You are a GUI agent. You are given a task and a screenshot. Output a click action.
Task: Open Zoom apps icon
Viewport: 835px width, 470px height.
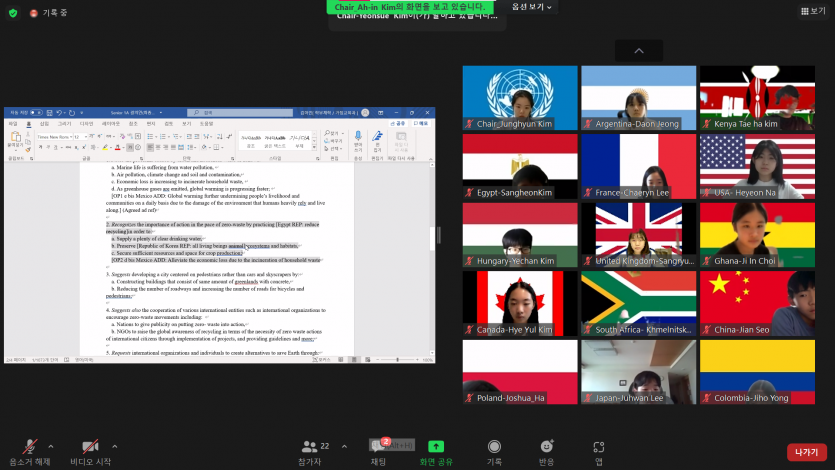599,447
